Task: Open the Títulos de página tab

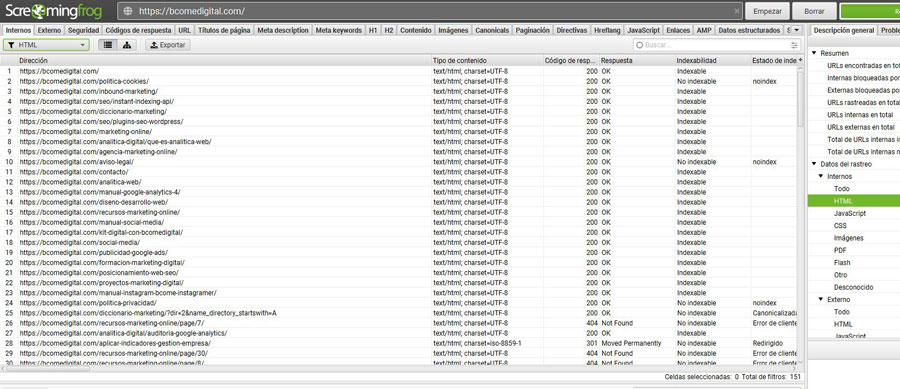Action: (224, 30)
